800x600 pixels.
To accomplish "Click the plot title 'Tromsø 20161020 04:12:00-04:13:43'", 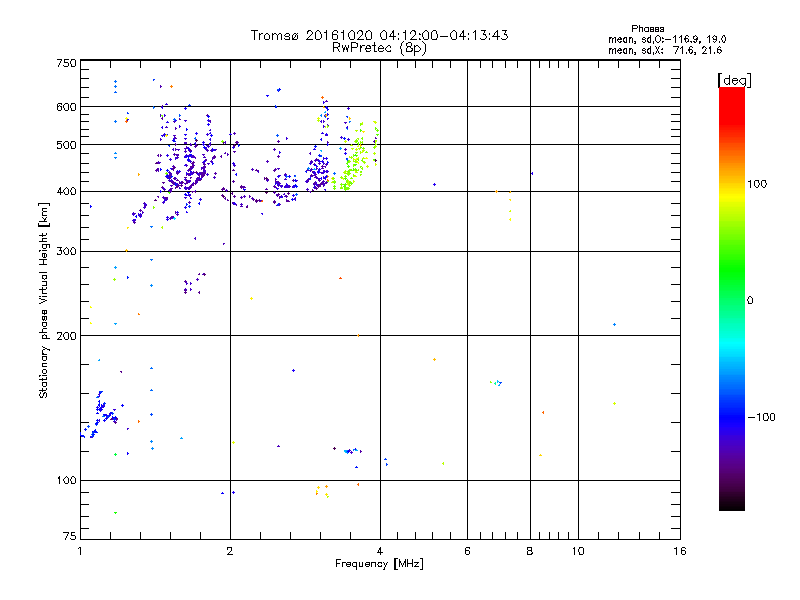I will click(x=379, y=35).
